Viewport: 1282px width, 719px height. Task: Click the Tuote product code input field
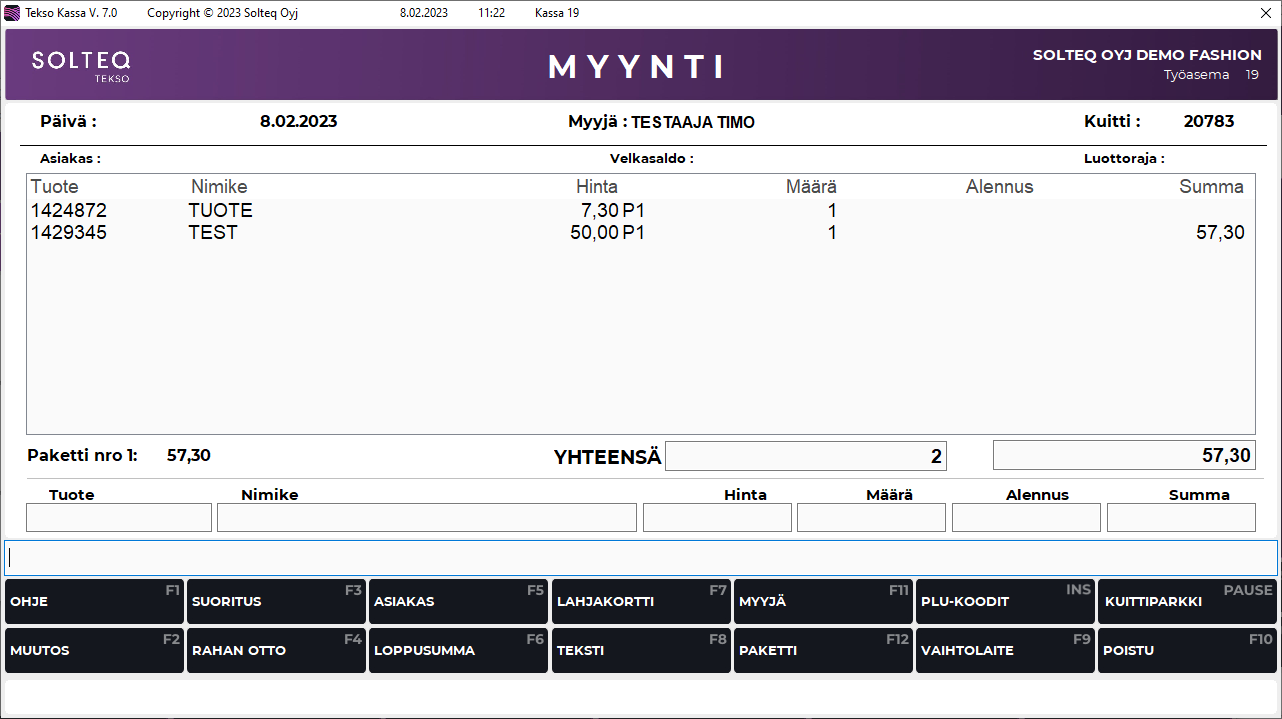[119, 518]
